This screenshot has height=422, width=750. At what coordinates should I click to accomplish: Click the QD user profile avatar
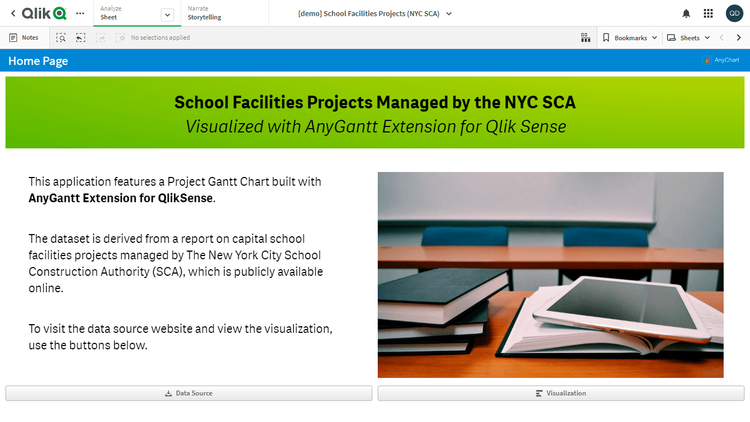click(734, 13)
